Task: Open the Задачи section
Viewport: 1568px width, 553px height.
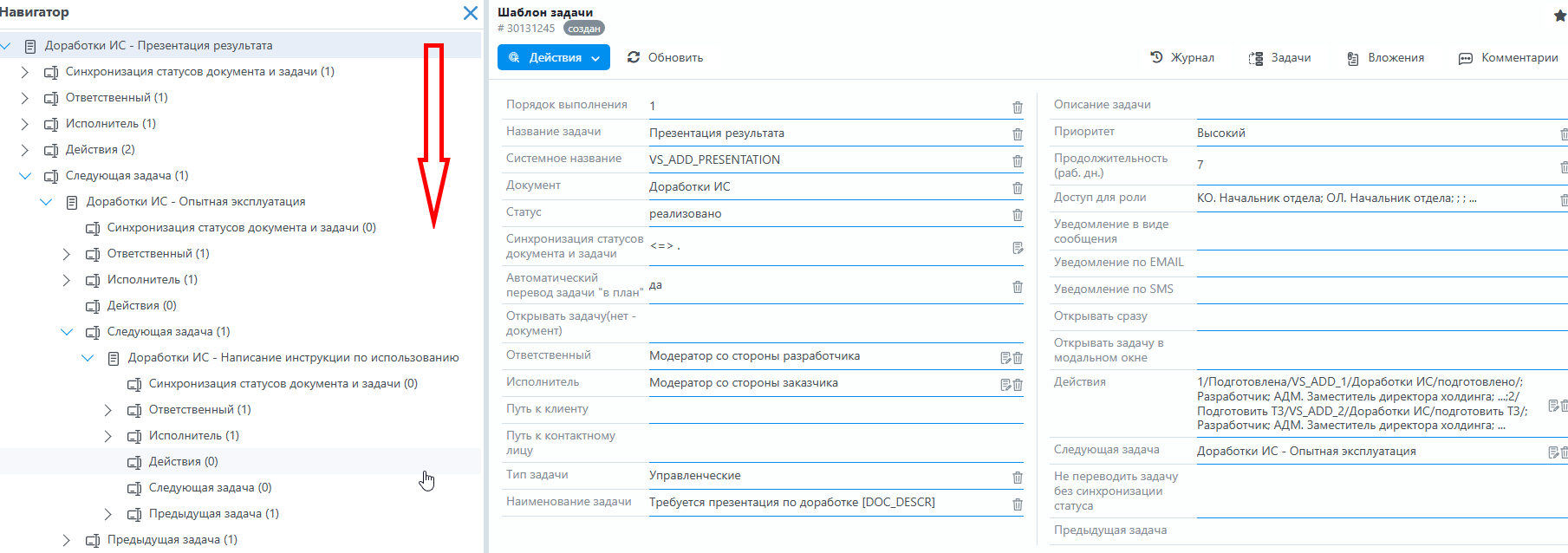Action: point(1279,58)
